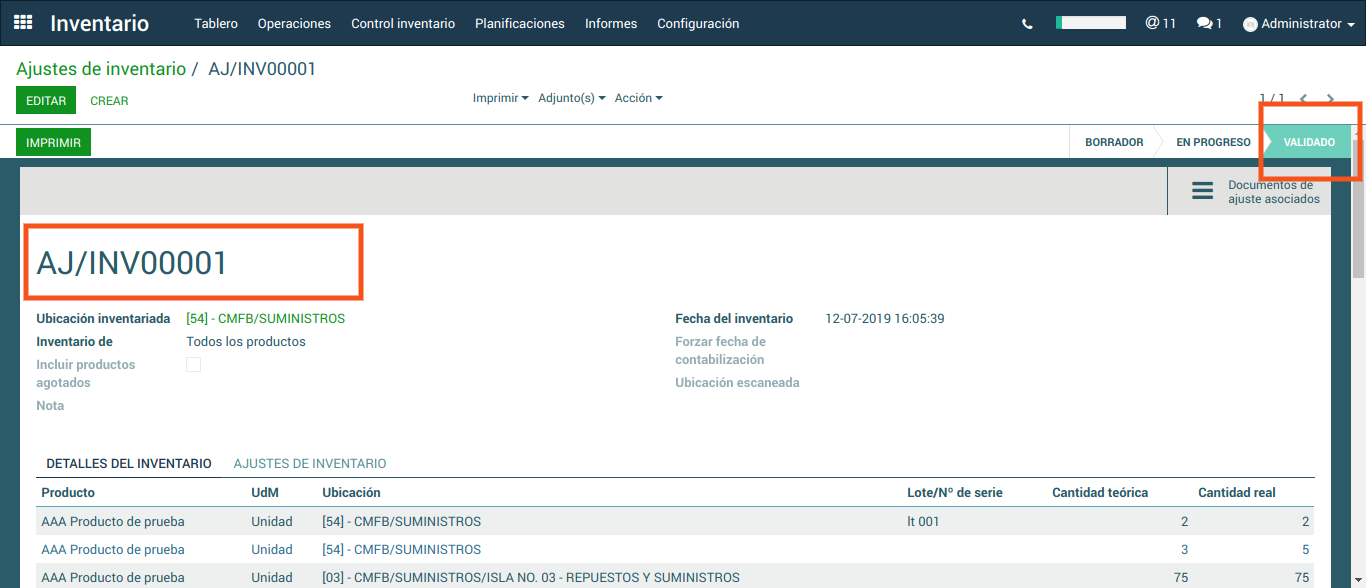
Task: Go to the previous record arrow
Action: pos(1303,99)
